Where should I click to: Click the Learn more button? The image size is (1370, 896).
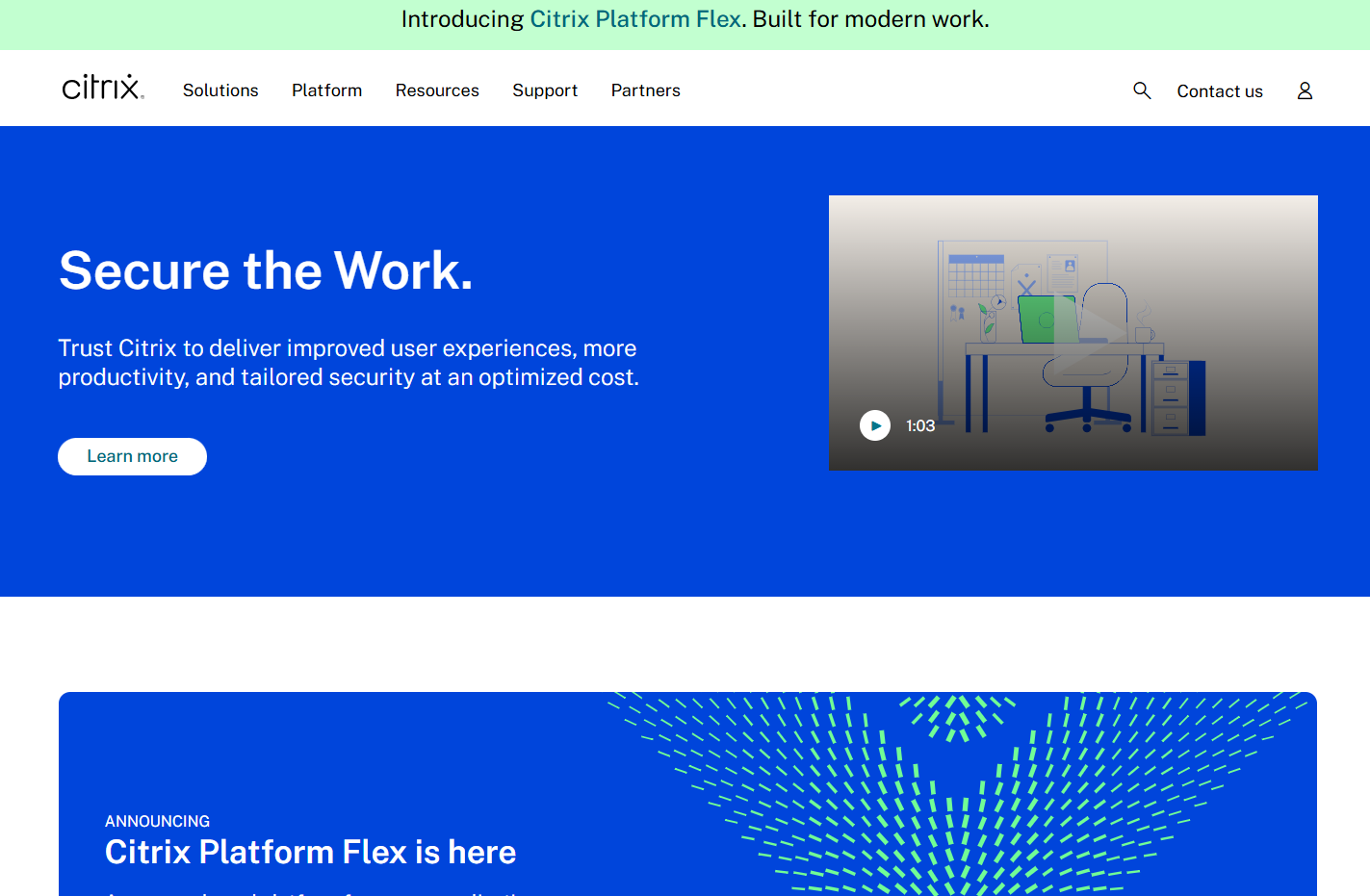pyautogui.click(x=133, y=456)
